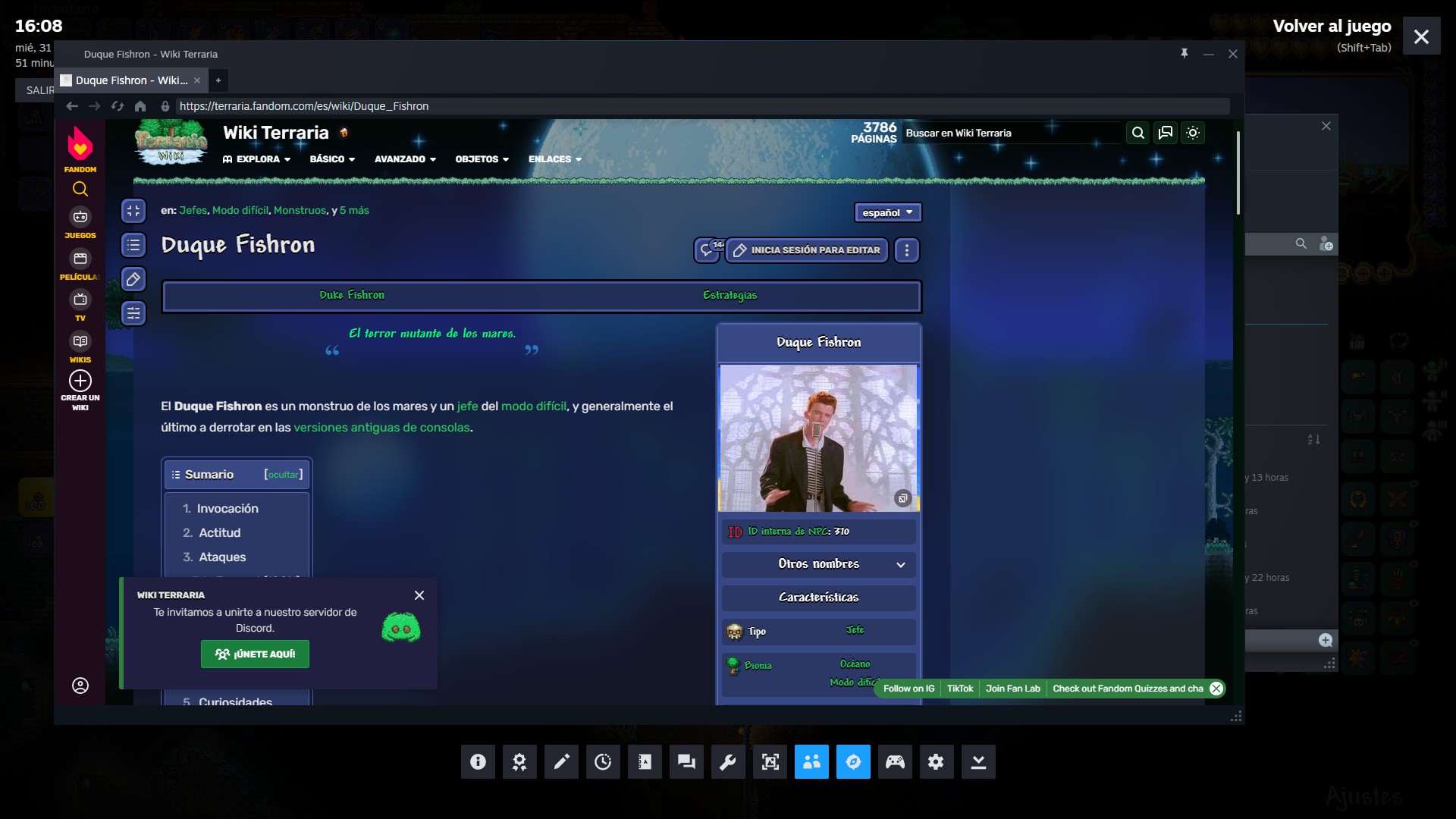1456x819 pixels.
Task: Open the overlay controller settings icon
Action: pyautogui.click(x=895, y=761)
